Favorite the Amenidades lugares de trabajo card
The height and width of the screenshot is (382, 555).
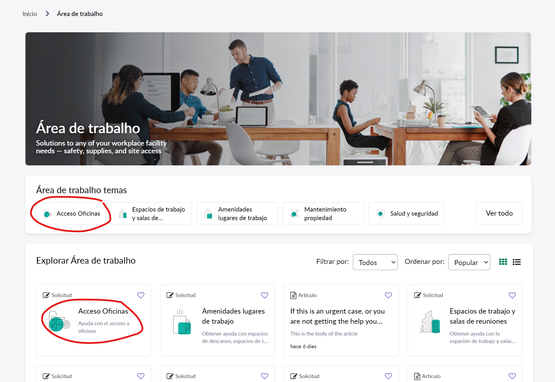tap(264, 295)
